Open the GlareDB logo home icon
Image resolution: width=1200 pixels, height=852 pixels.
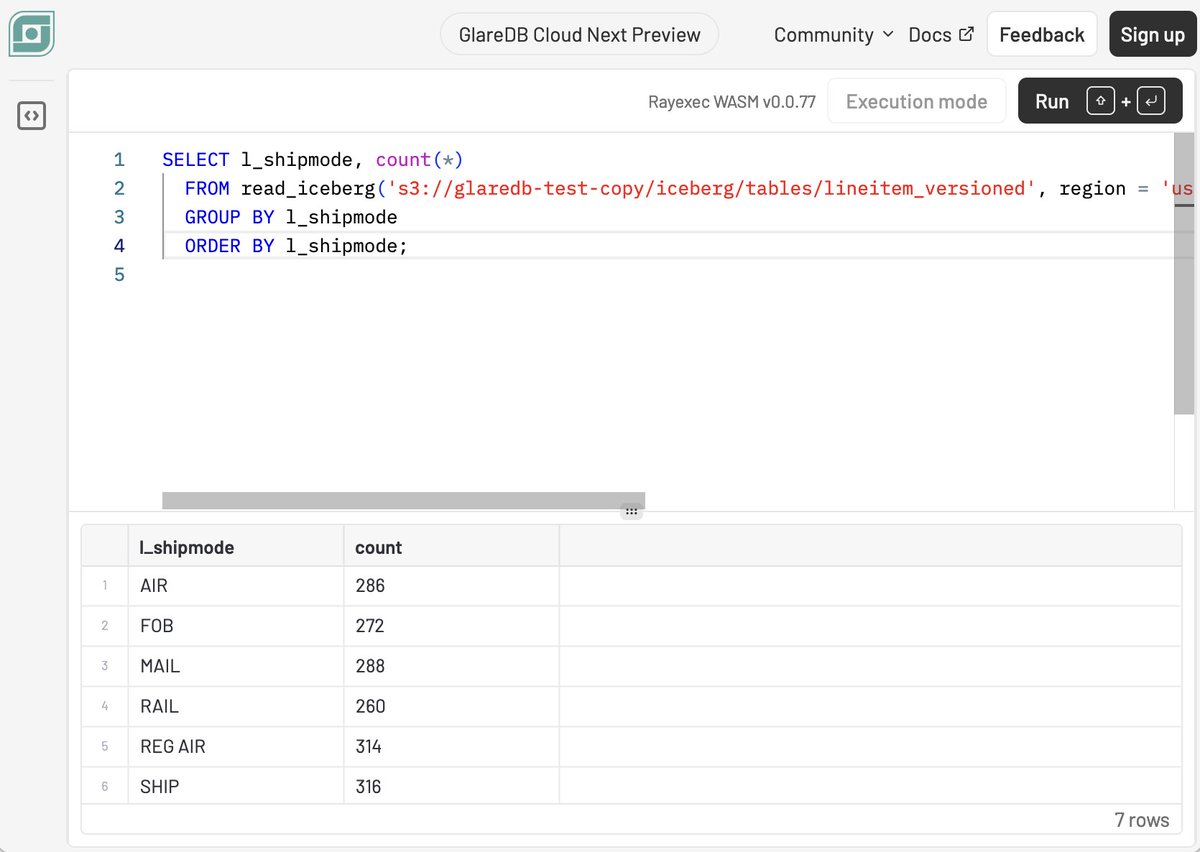31,35
